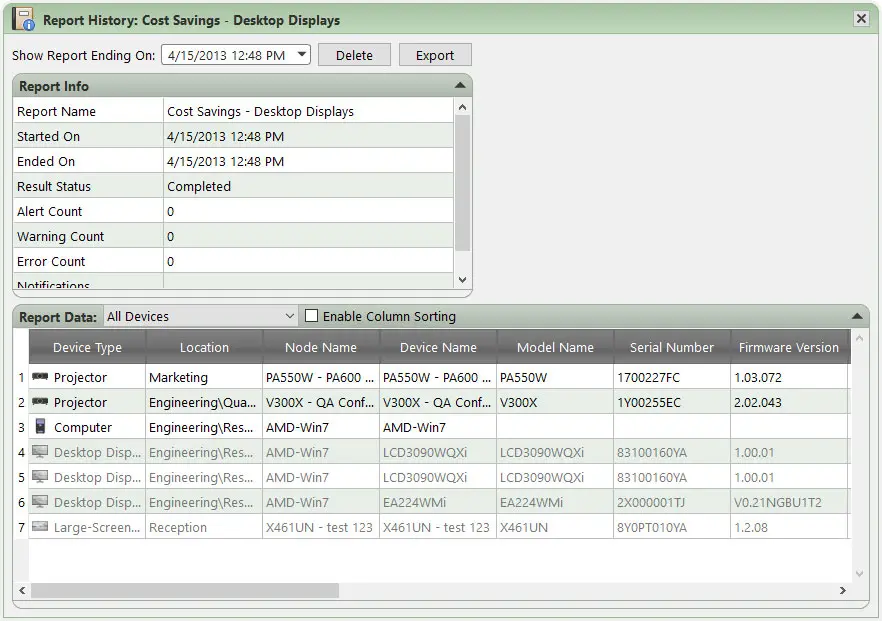Close the Report History window
The width and height of the screenshot is (882, 621).
point(860,19)
